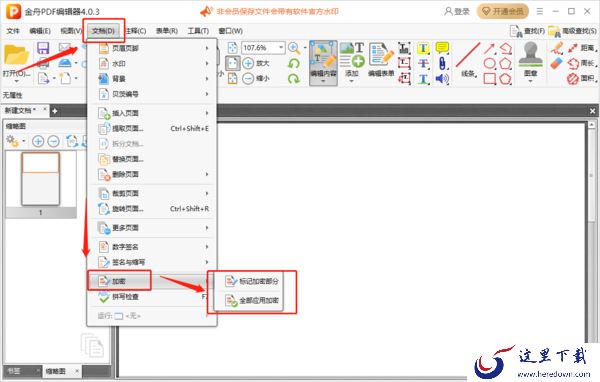Select the Line (线条) drawing tool
600x382 pixels.
468,60
